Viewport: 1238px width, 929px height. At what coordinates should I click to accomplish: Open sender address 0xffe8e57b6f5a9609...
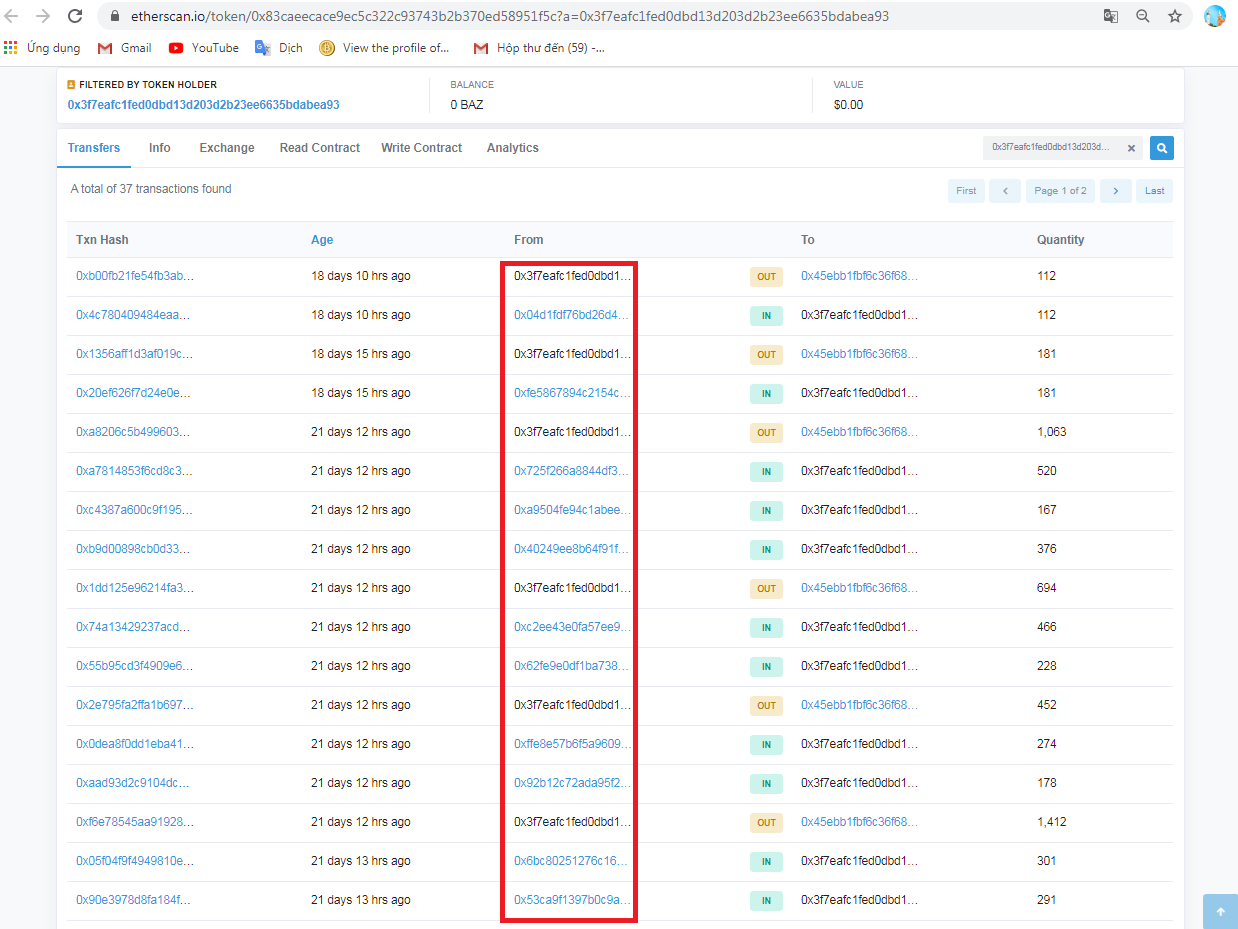tap(573, 744)
